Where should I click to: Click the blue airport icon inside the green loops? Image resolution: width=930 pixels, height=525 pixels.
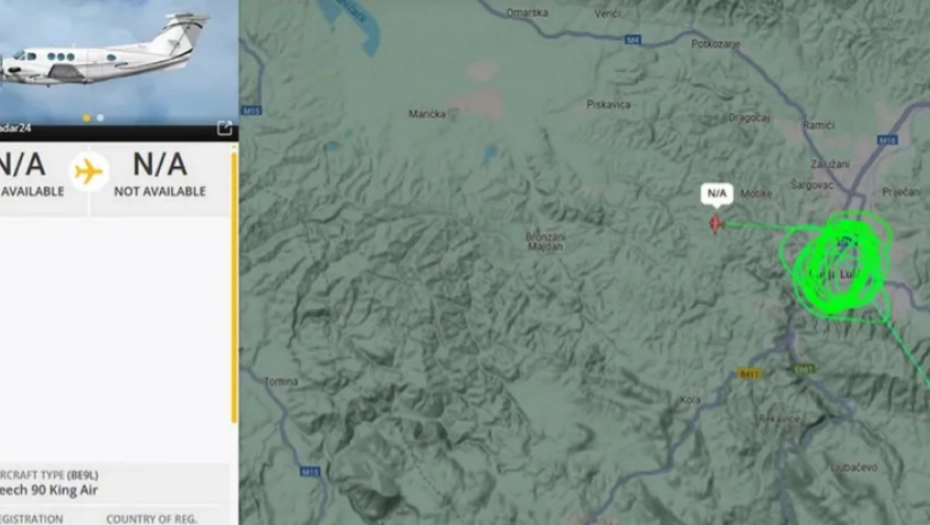click(845, 241)
